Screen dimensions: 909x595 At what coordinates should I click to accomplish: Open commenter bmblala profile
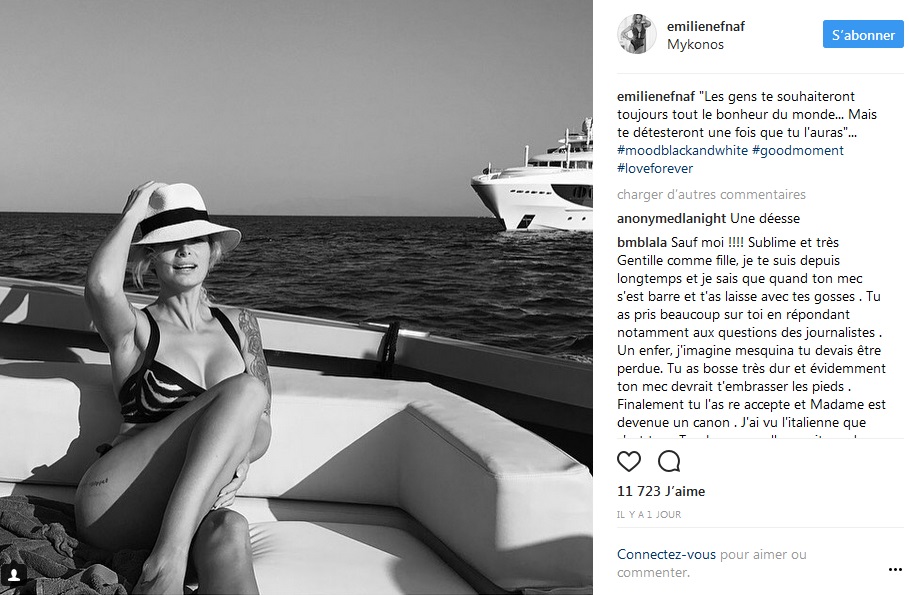(642, 242)
